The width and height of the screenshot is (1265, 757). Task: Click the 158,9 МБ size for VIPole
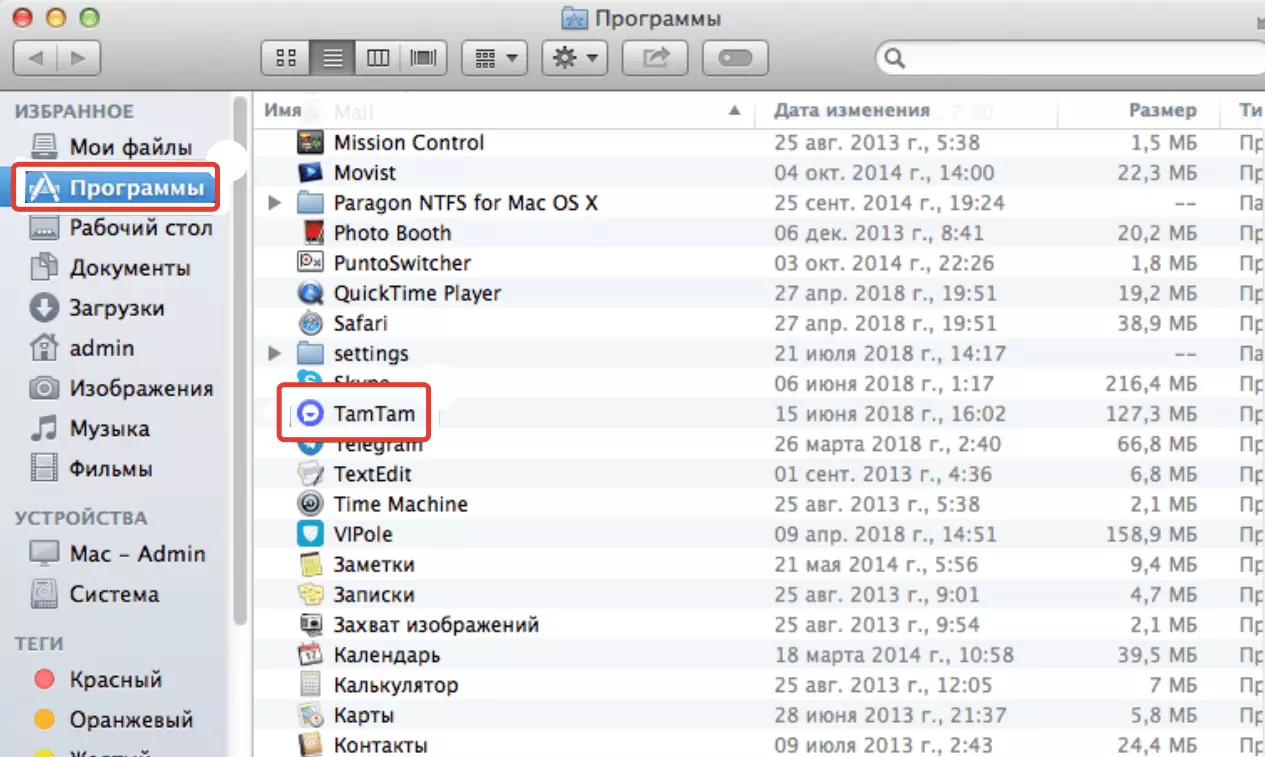(x=1151, y=534)
